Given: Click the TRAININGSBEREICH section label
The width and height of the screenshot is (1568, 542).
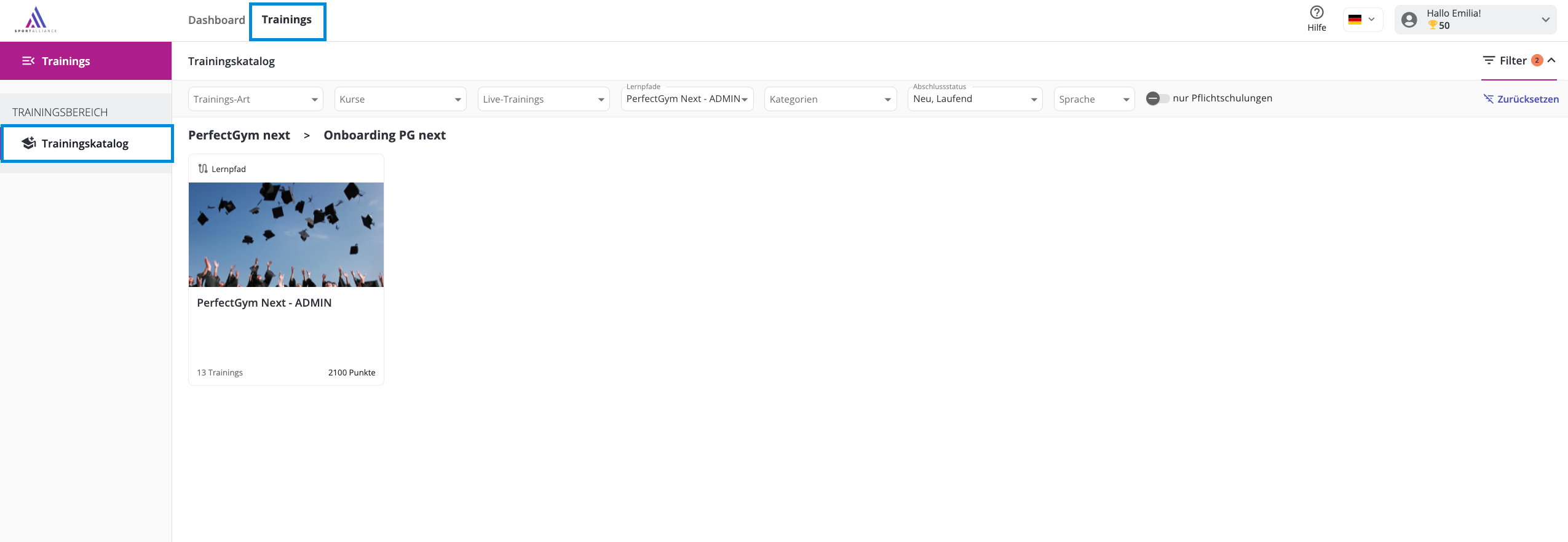Looking at the screenshot, I should [x=60, y=112].
